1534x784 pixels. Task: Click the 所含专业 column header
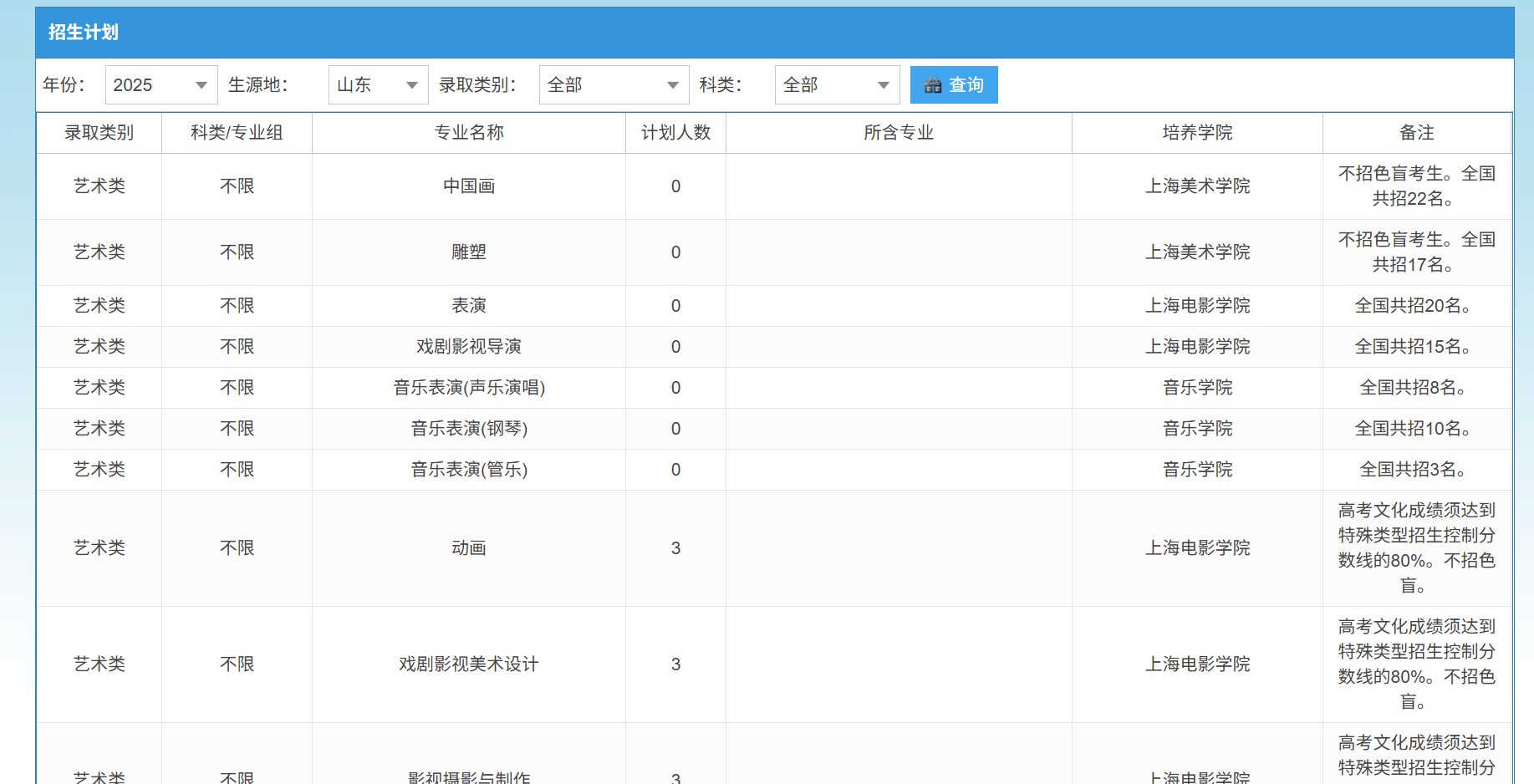point(898,133)
